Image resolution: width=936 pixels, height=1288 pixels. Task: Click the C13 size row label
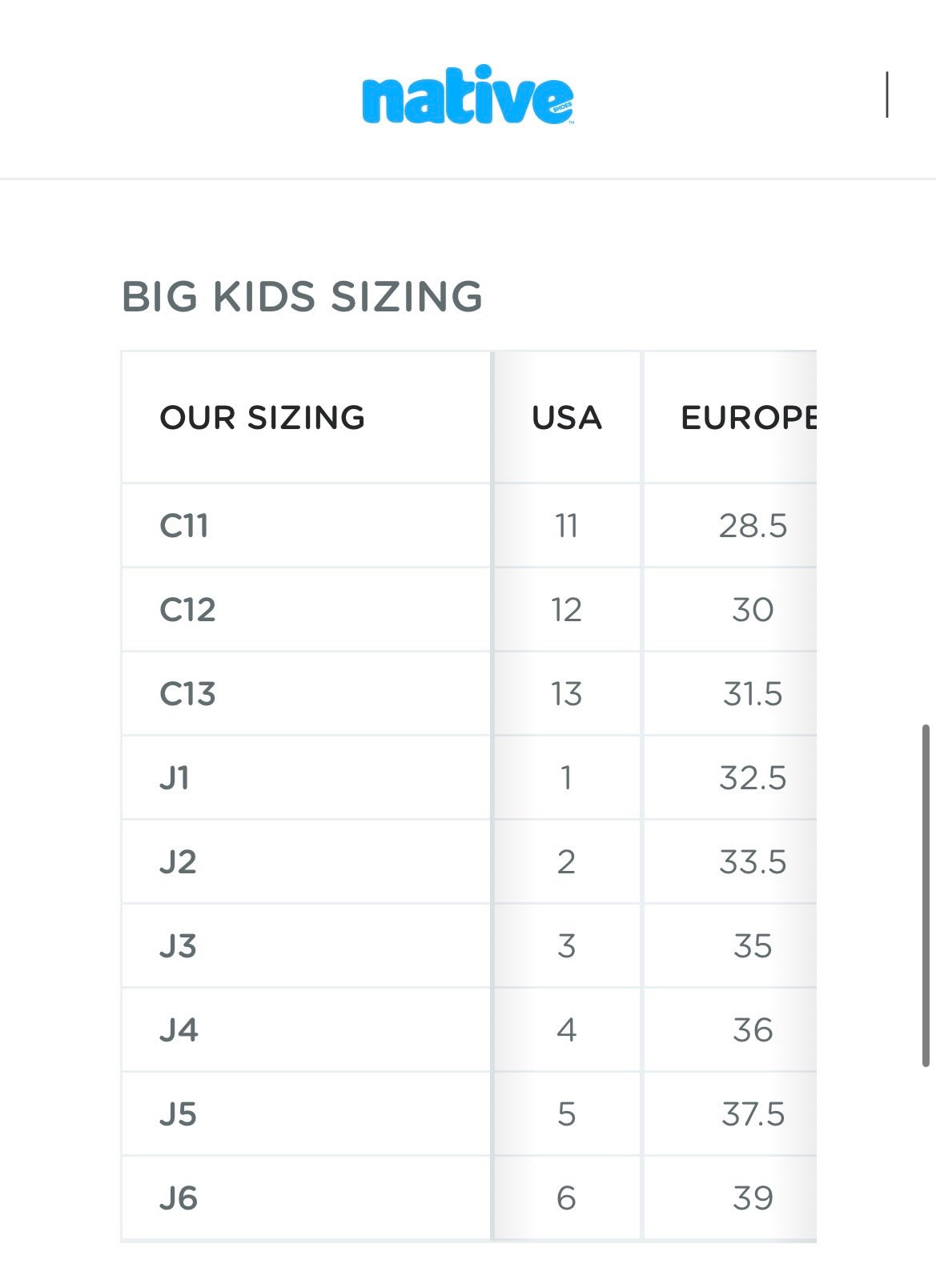188,694
